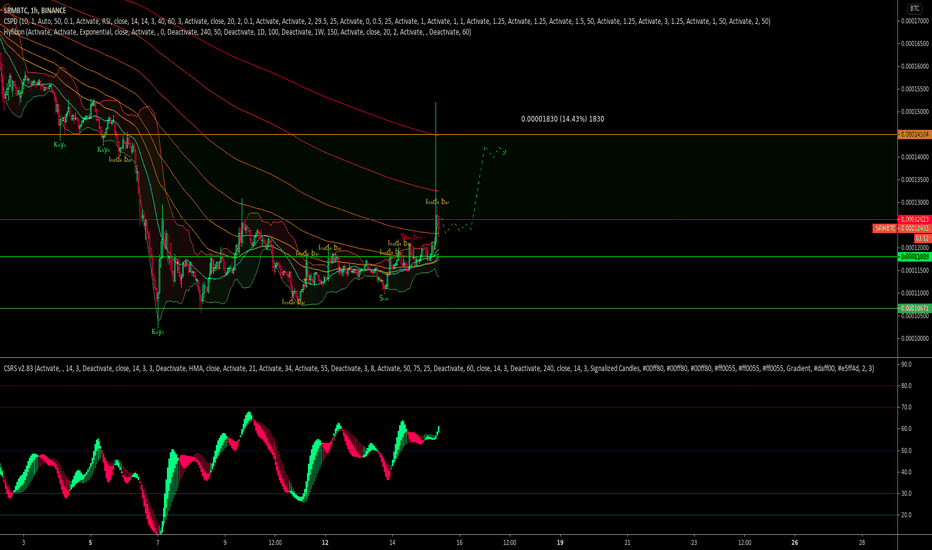Click date 19 on the time axis

point(560,542)
